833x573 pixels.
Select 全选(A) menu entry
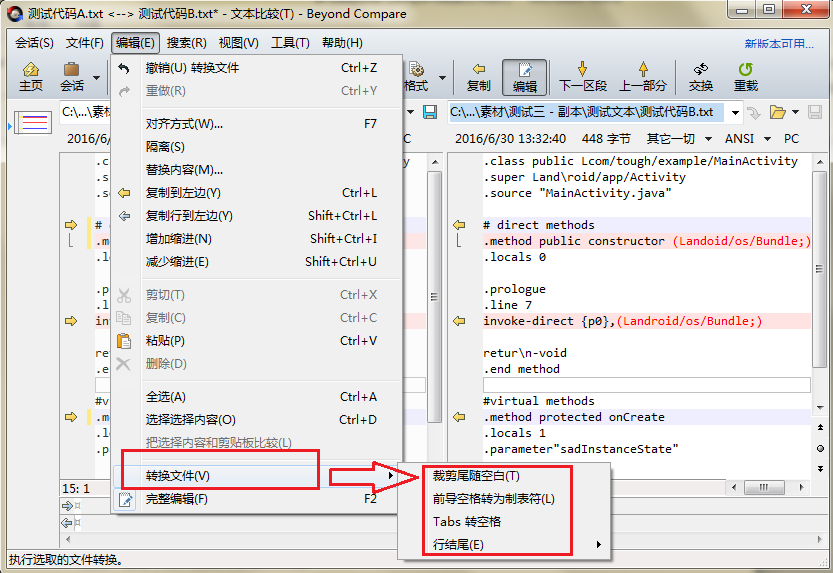(x=257, y=397)
